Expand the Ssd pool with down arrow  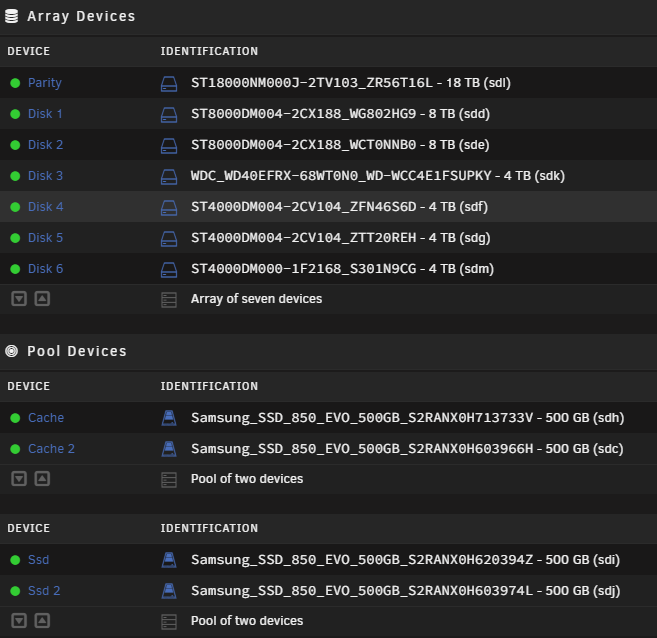pos(19,620)
